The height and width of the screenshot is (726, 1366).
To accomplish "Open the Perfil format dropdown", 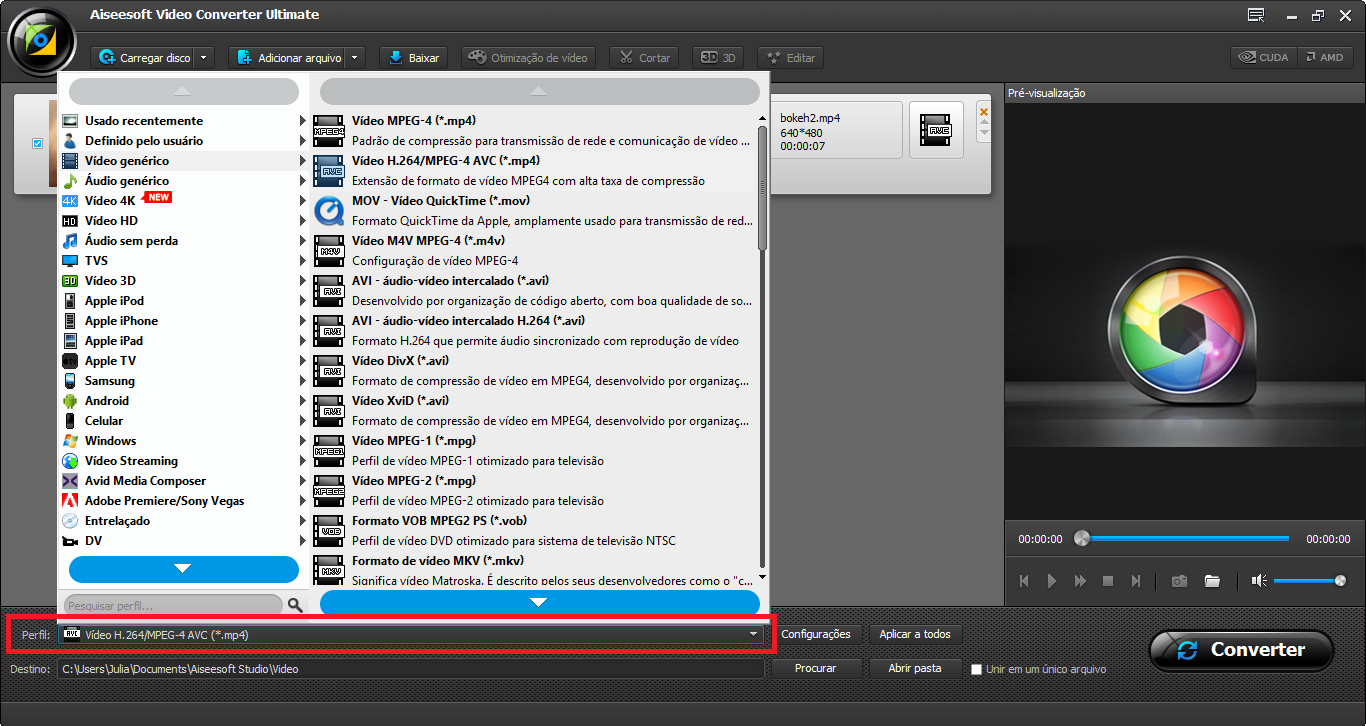I will [x=753, y=634].
